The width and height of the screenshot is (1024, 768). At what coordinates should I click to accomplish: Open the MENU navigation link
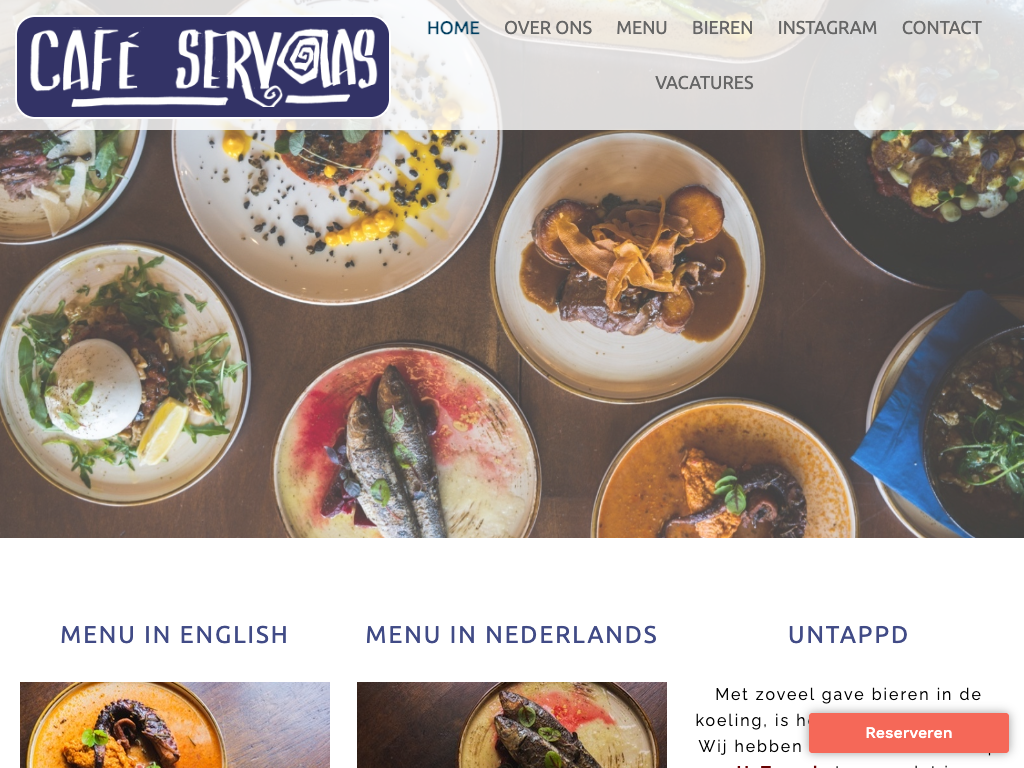pos(642,28)
